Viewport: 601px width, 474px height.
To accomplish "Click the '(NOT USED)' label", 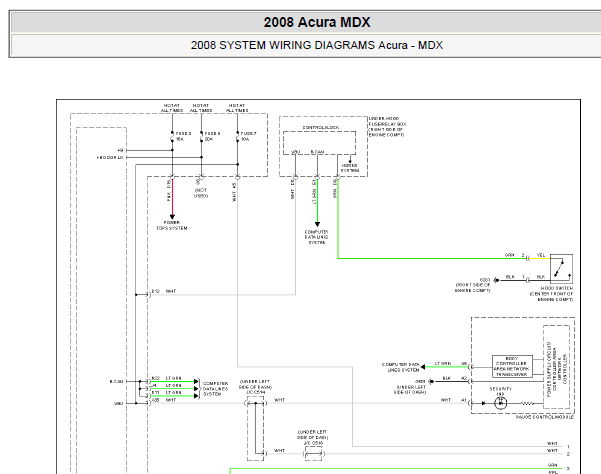I will click(201, 193).
